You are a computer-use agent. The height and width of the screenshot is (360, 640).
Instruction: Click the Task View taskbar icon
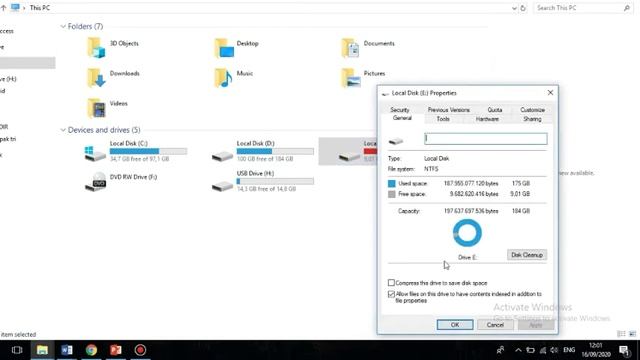click(17, 350)
